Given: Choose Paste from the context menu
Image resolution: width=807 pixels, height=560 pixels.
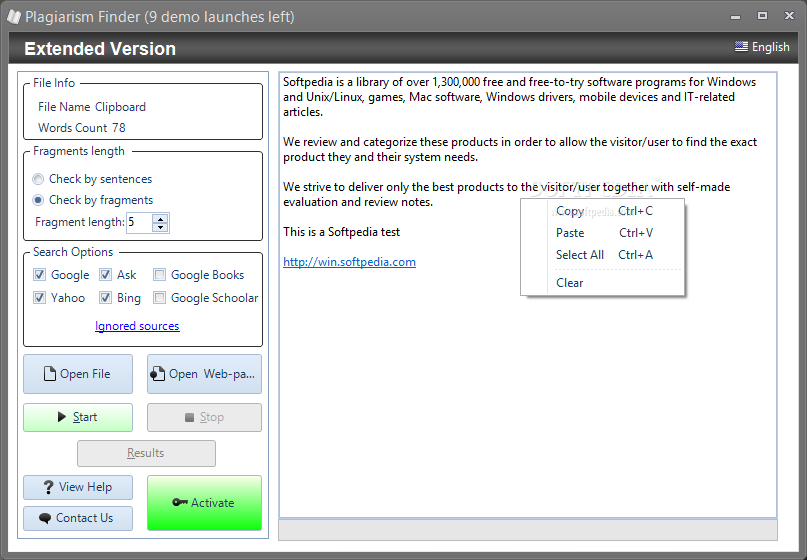Looking at the screenshot, I should (603, 233).
